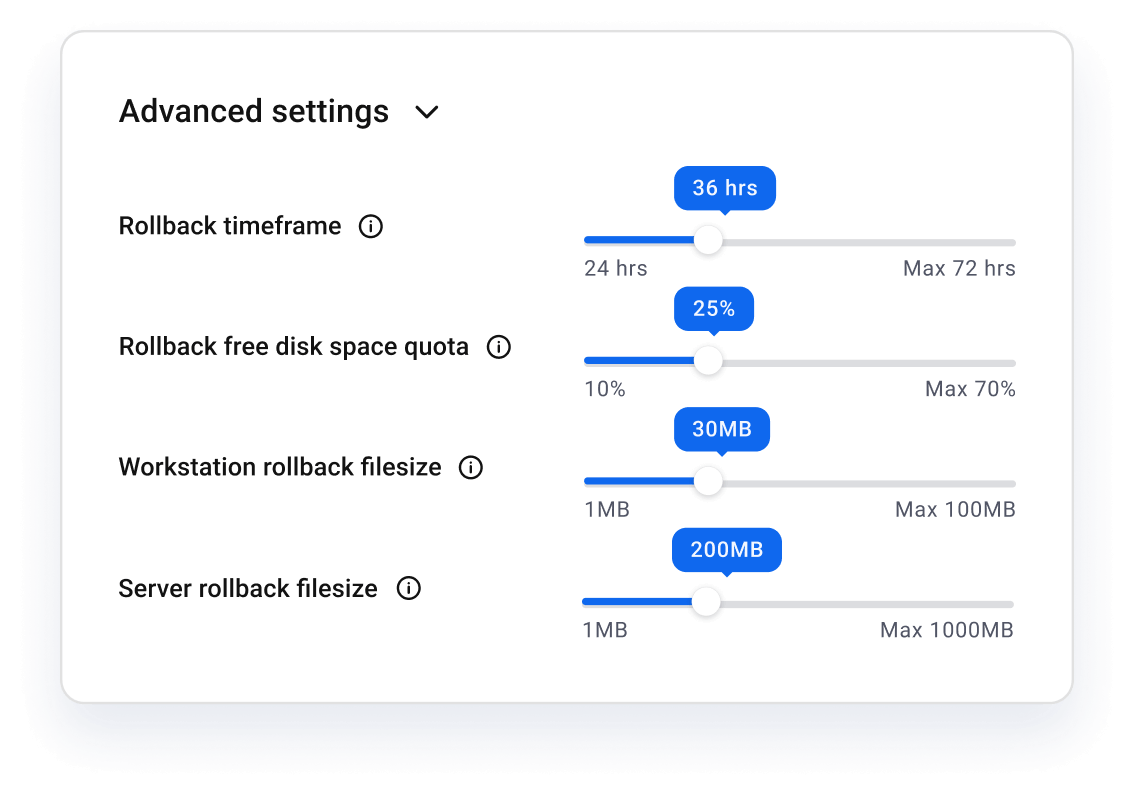1134x795 pixels.
Task: Click the 36 hrs value bubble
Action: 725,188
